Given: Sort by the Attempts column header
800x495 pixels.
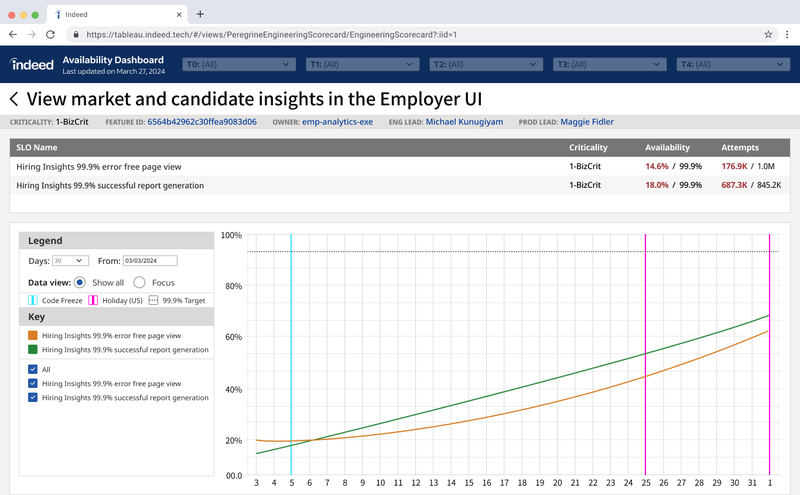Looking at the screenshot, I should click(740, 147).
